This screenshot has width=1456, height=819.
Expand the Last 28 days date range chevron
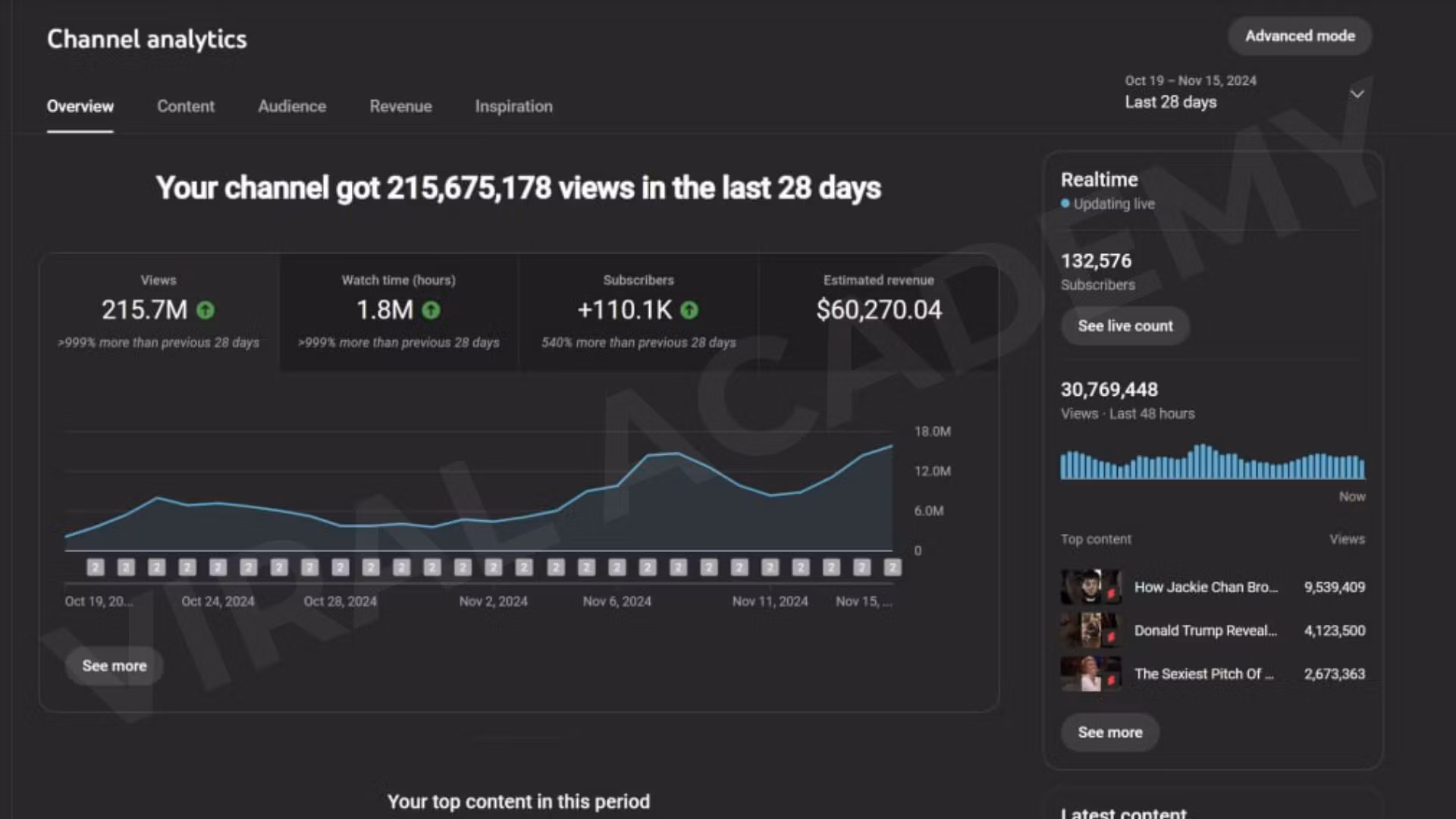[x=1357, y=94]
